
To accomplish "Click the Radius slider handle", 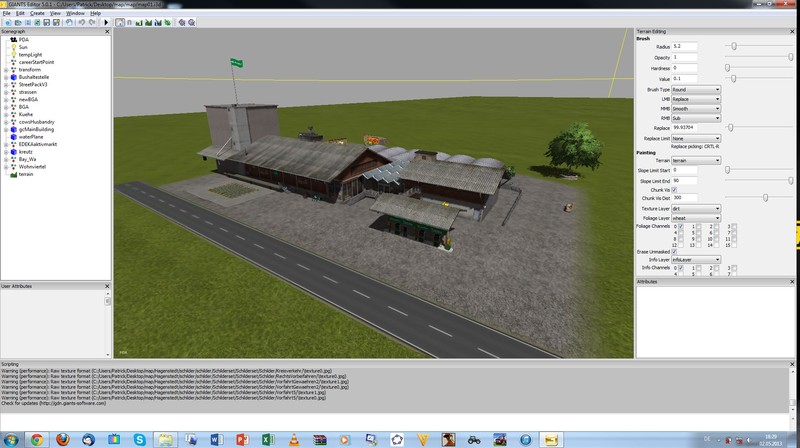I will pos(734,46).
